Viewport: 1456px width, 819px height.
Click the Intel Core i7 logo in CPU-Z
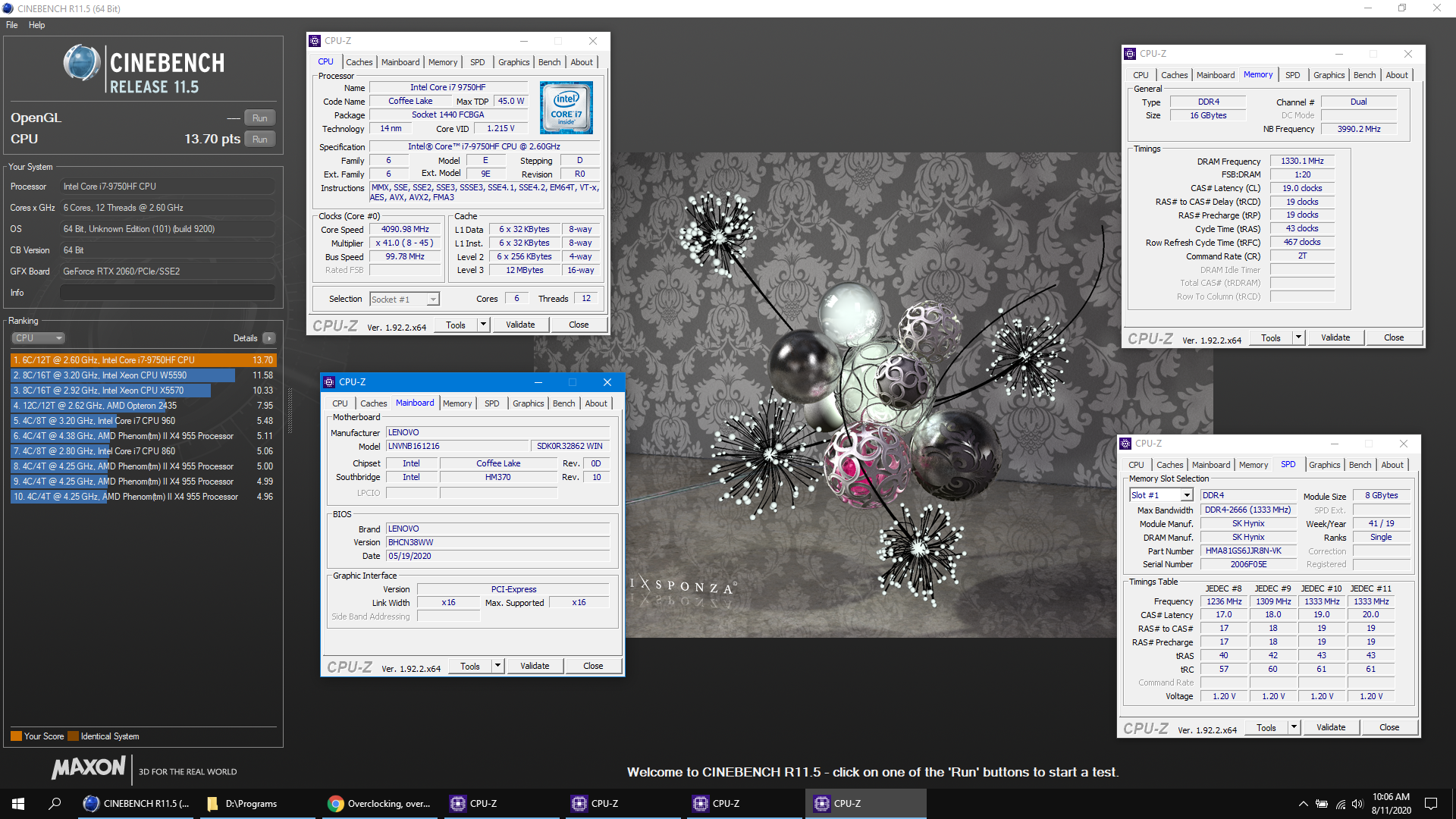click(566, 108)
